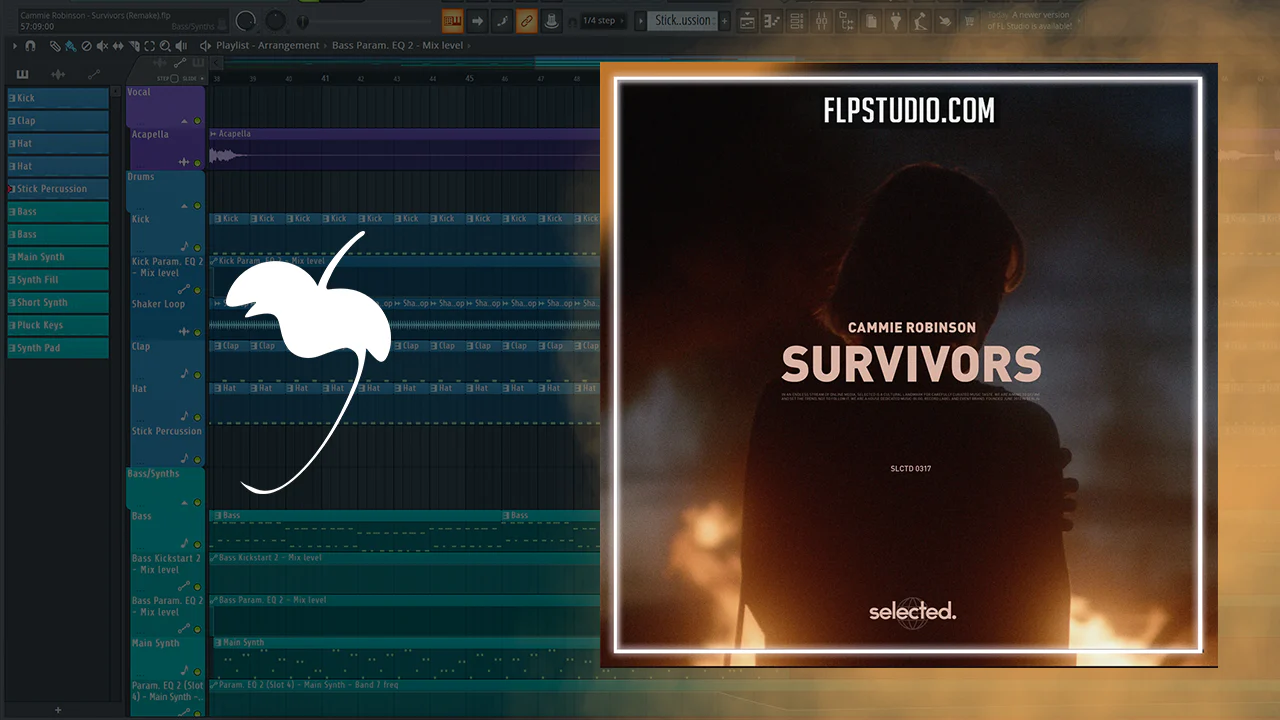Screen dimensions: 1280x720
Task: Show audio clips in the picker panel
Action: (58, 74)
